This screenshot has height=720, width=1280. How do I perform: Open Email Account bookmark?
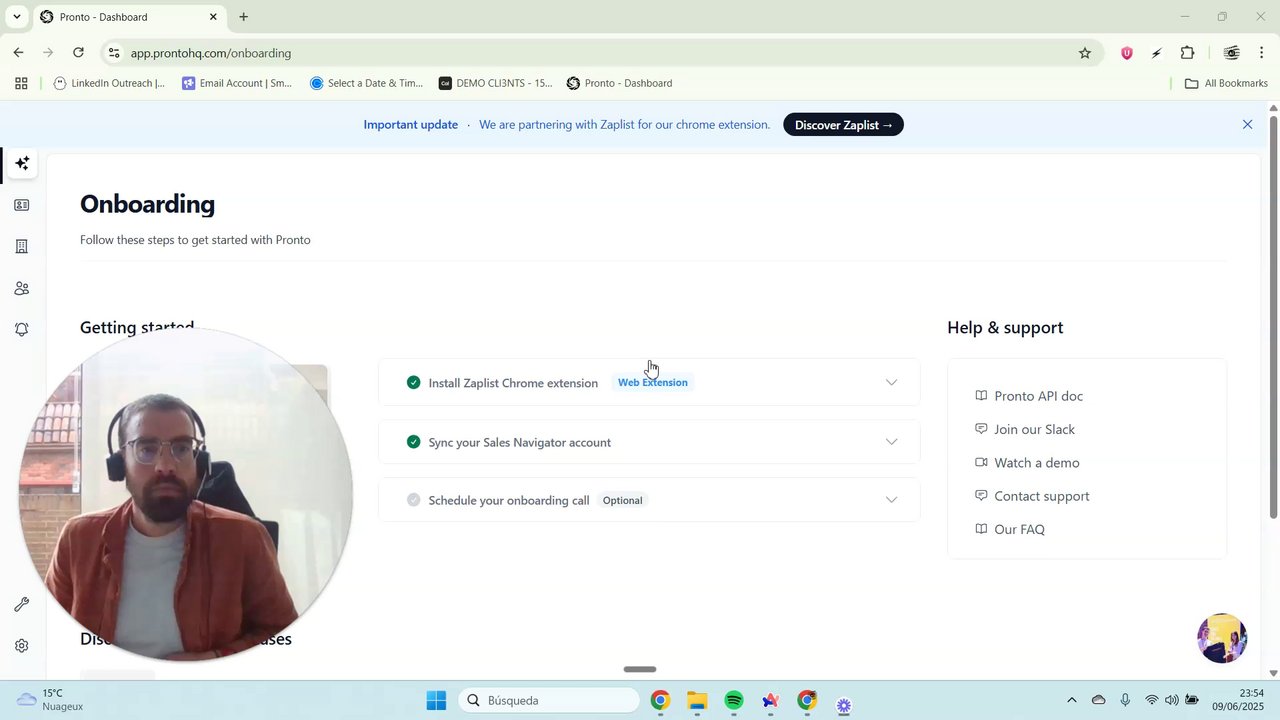(x=237, y=83)
